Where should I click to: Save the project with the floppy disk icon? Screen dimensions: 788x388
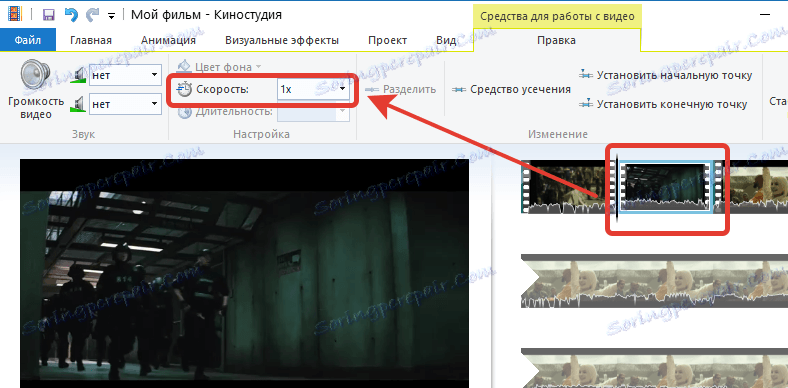coord(49,15)
